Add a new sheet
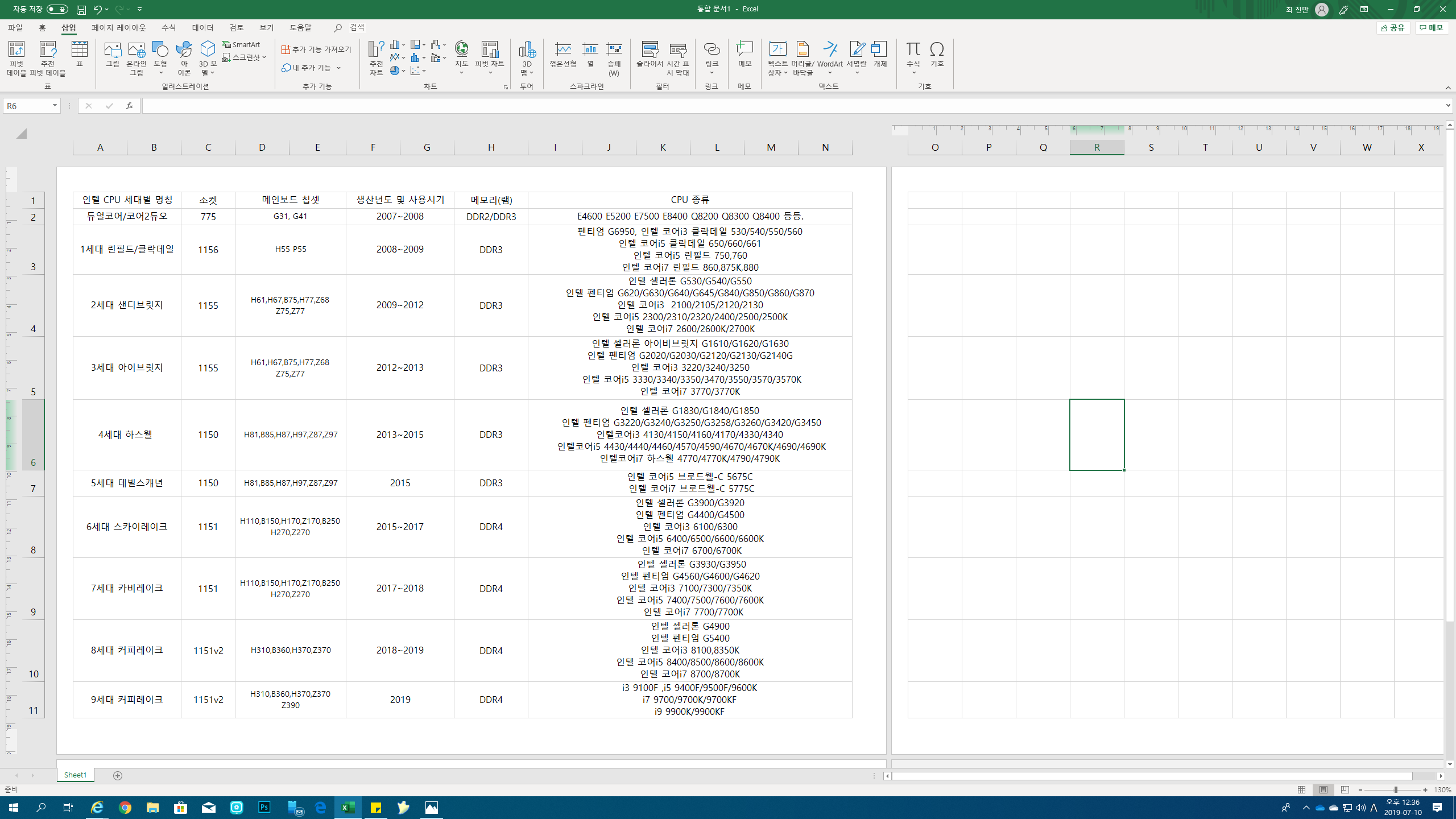 [x=118, y=776]
